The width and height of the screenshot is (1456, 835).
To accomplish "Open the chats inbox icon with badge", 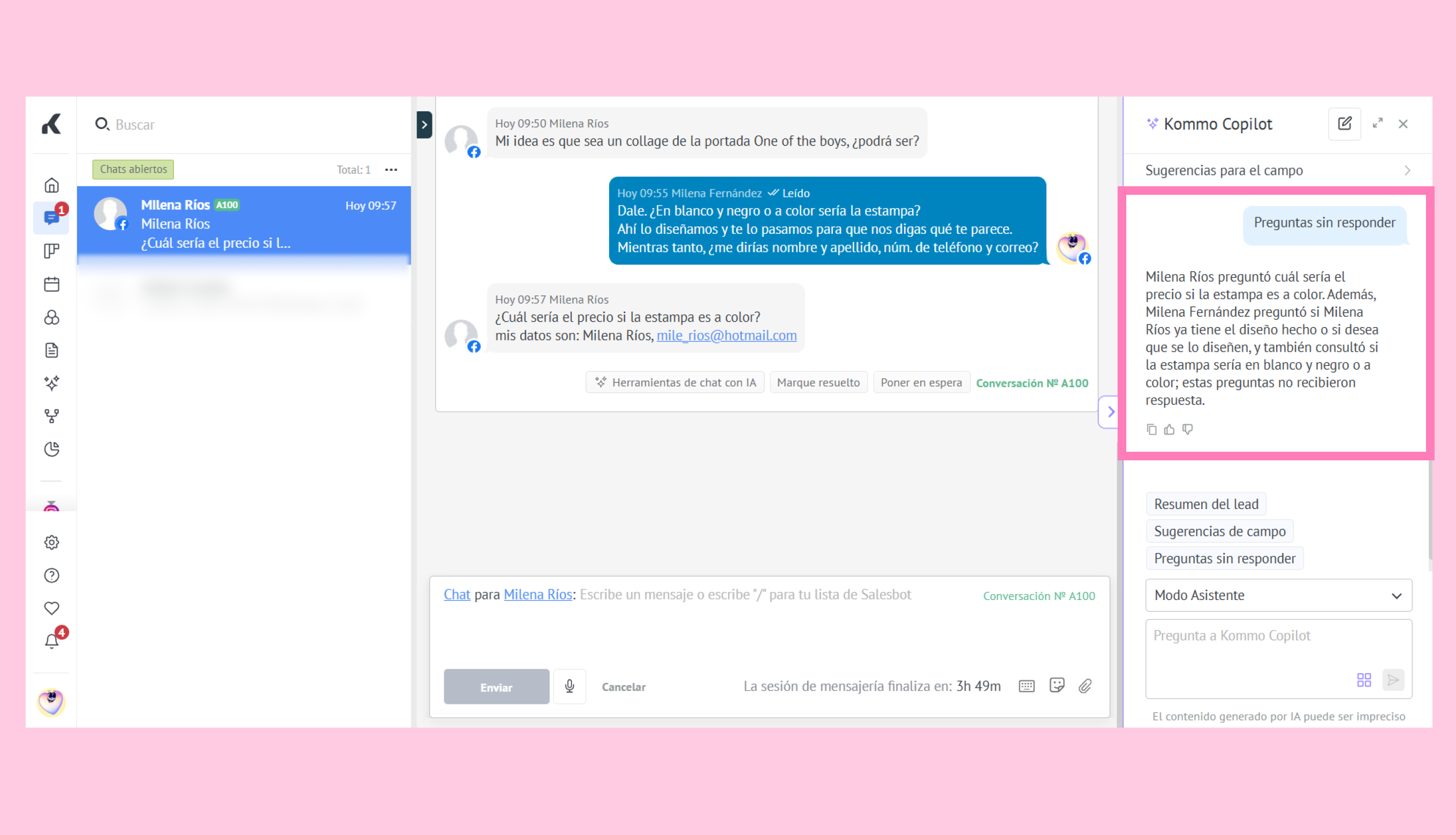I will click(x=51, y=218).
